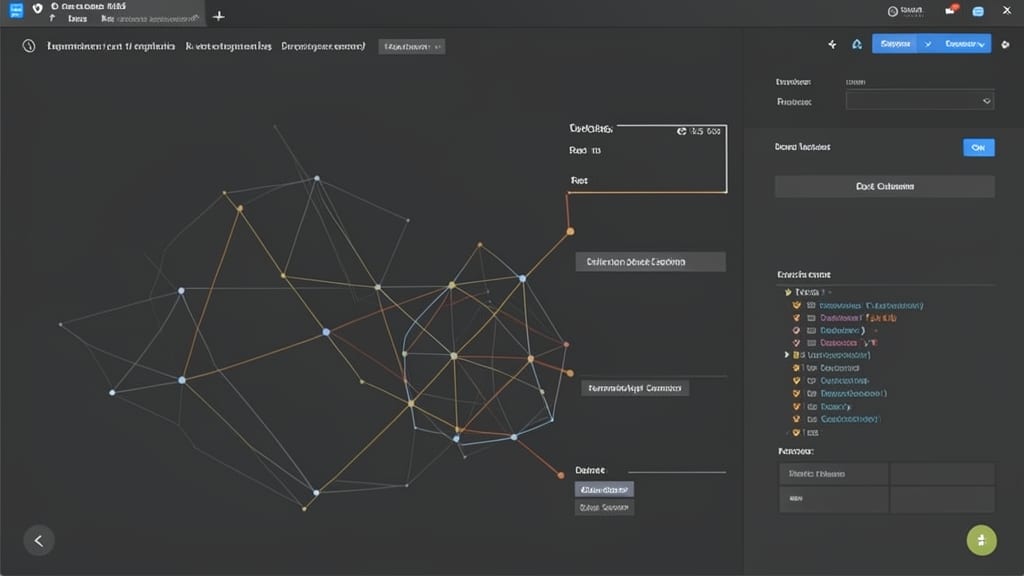1024x576 pixels.
Task: Select the orange node linked to the callout box
Action: click(x=570, y=231)
